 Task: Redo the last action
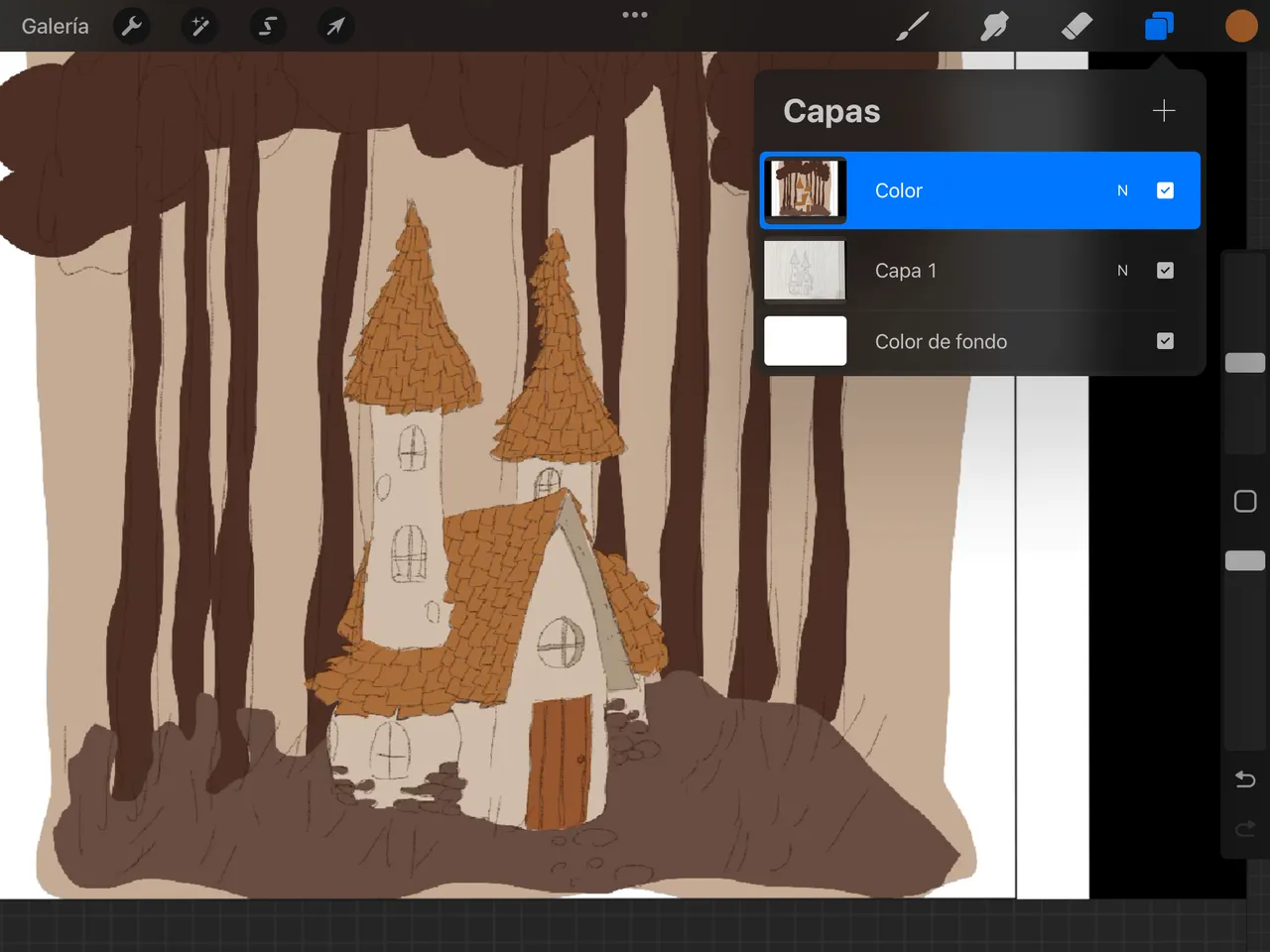pyautogui.click(x=1245, y=828)
